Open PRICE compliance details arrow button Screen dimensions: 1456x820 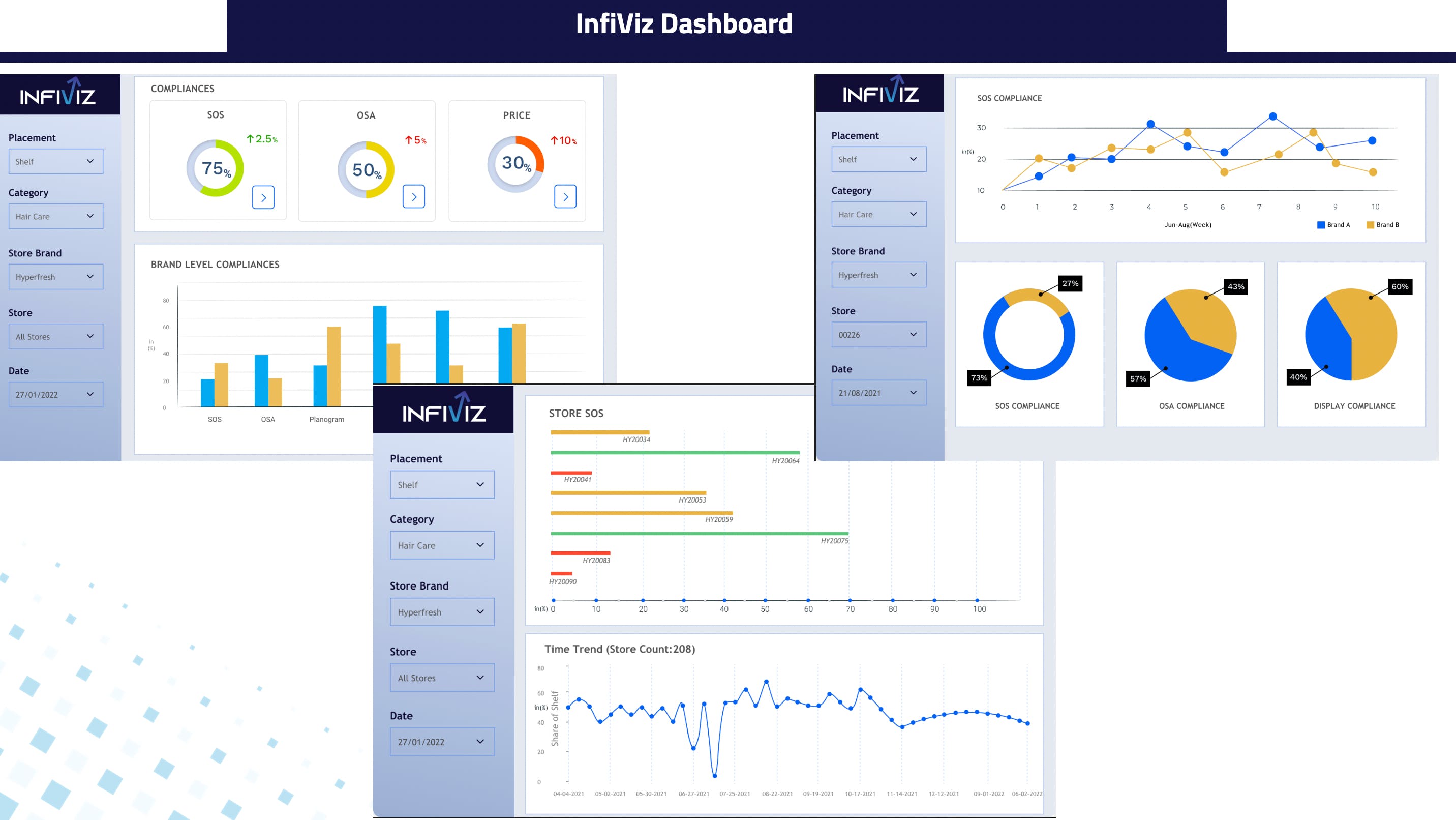coord(565,197)
